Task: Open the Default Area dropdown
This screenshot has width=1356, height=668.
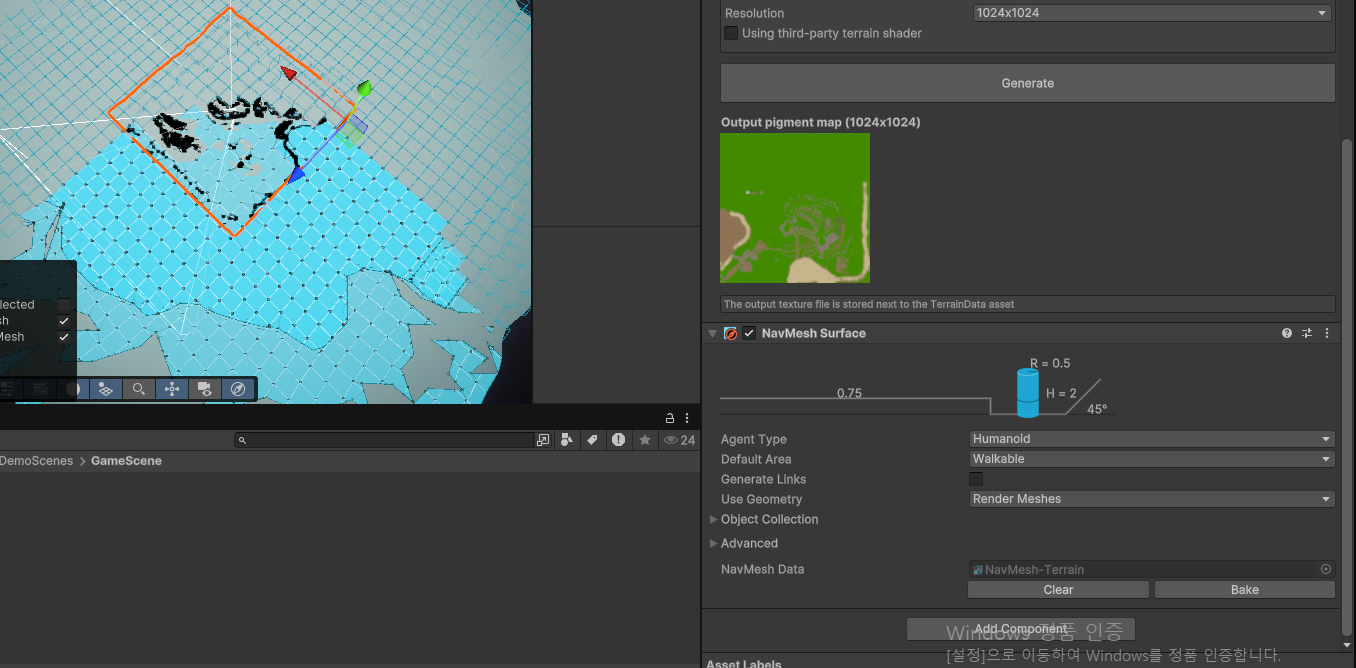Action: (x=1150, y=458)
